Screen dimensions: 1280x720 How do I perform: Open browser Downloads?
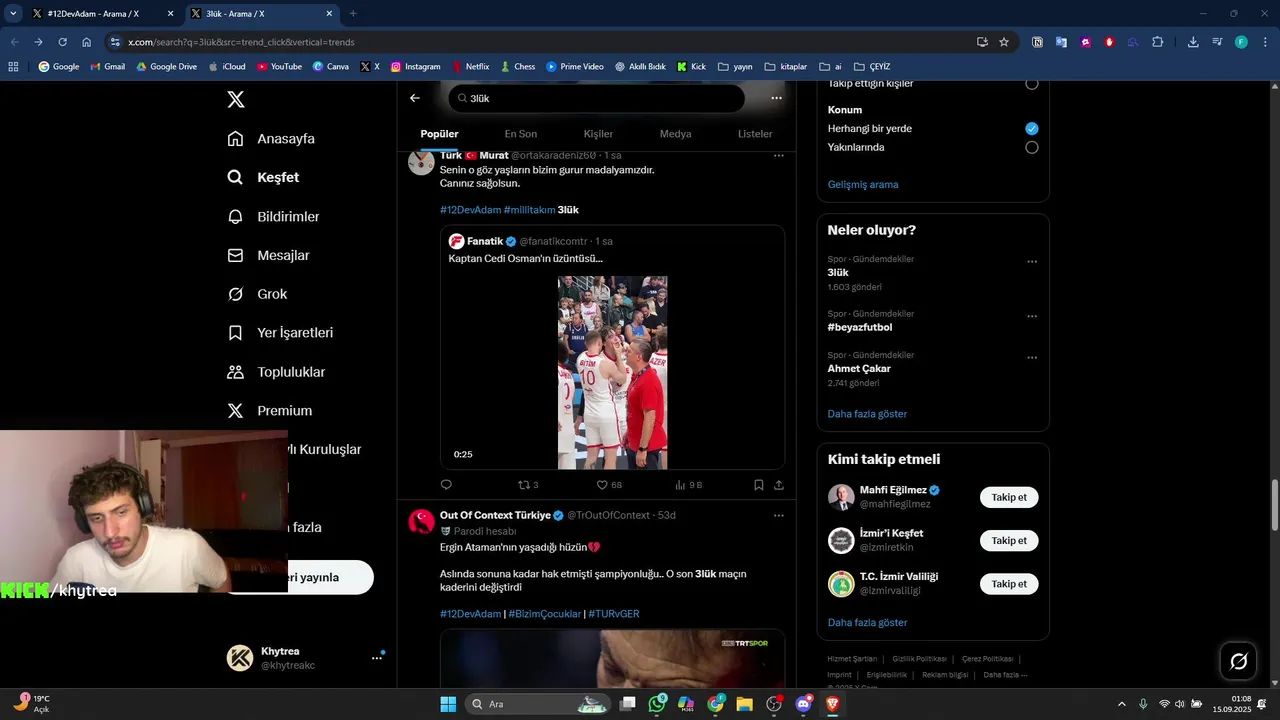[1193, 42]
